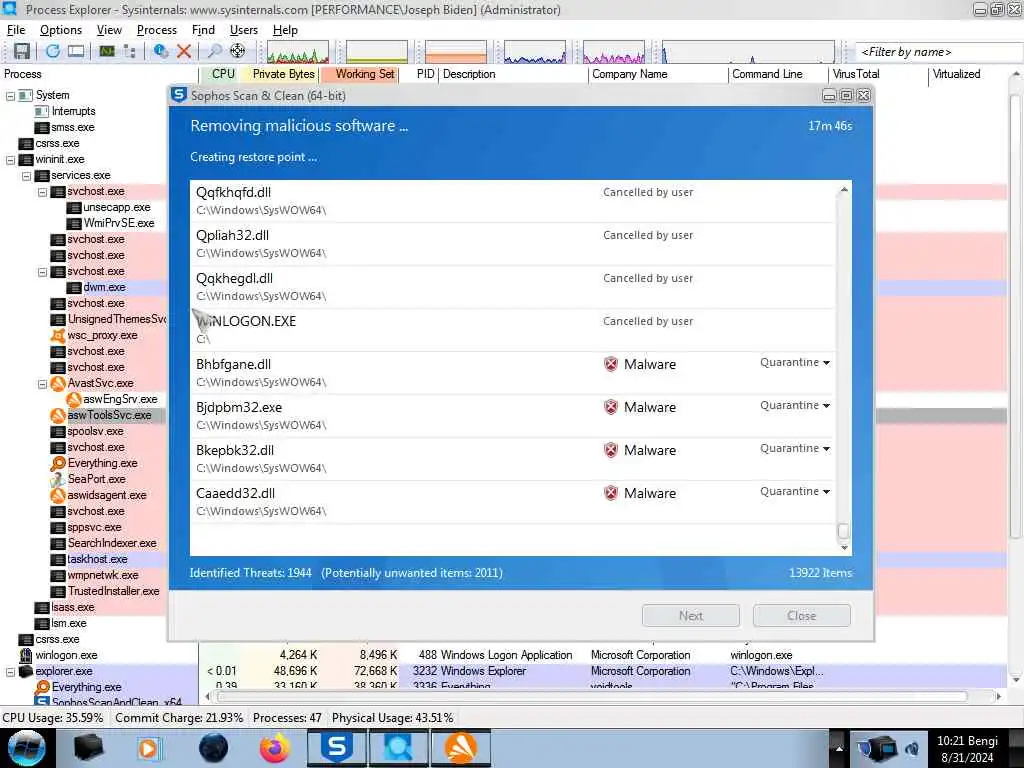Viewport: 1024px width, 768px height.
Task: Click the yellow commit history mini graph
Action: (377, 52)
